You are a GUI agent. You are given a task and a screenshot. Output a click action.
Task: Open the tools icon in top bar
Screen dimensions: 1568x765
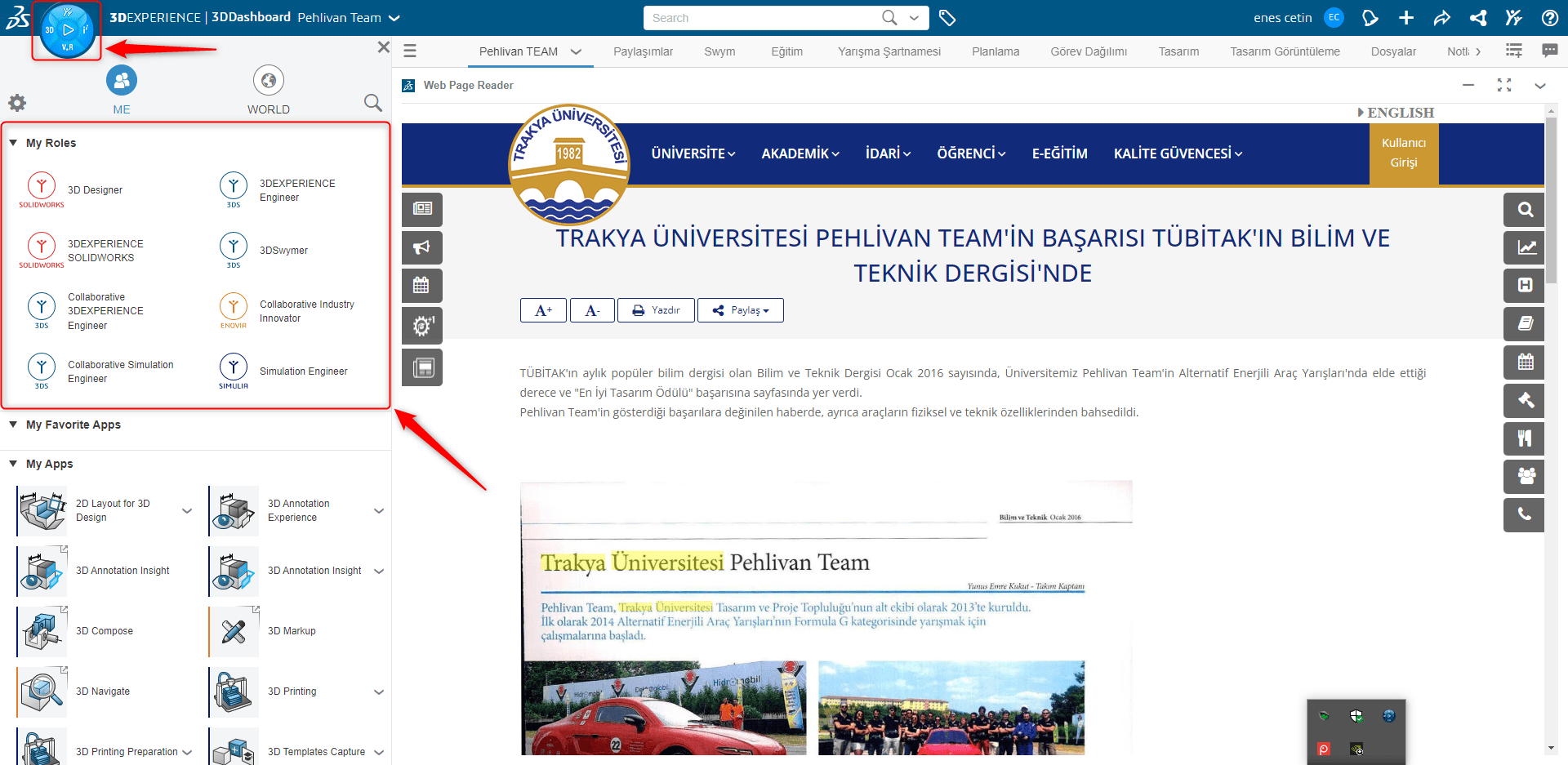[1514, 18]
